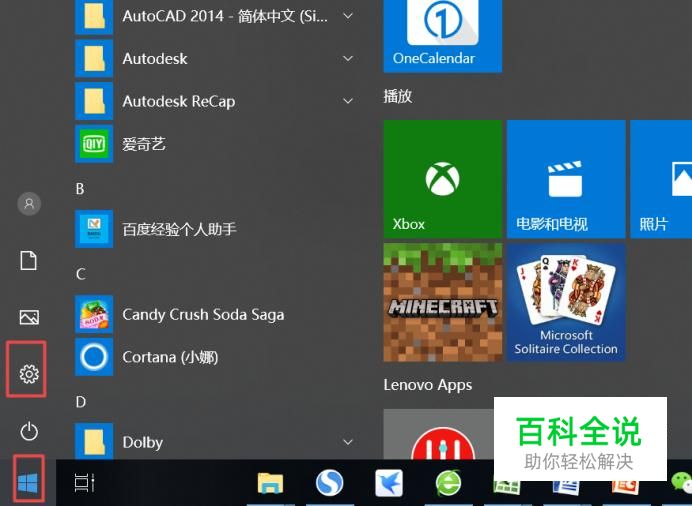The image size is (692, 506).
Task: Open the user account avatar icon
Action: point(29,203)
